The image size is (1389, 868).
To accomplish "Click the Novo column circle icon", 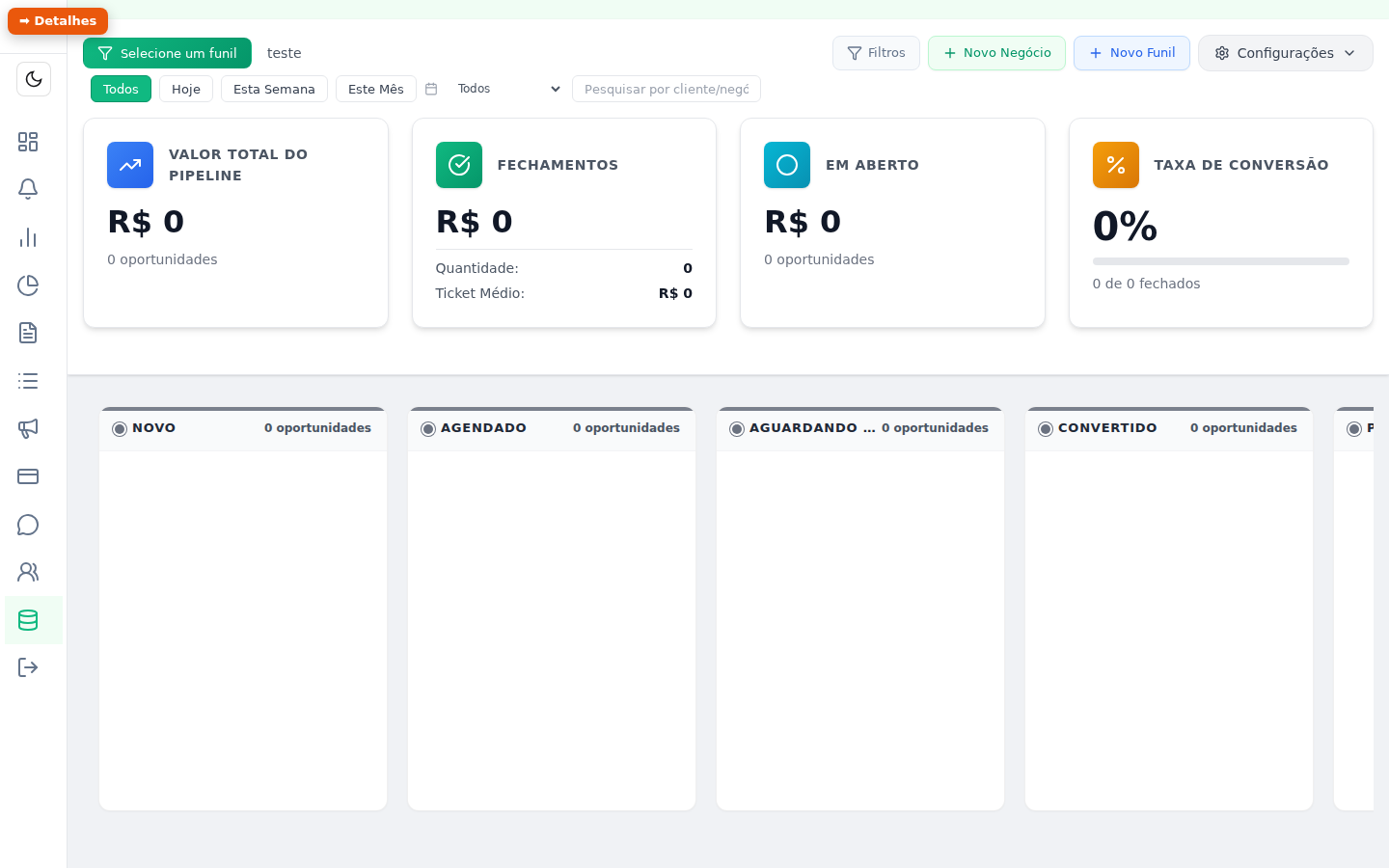I will pos(120,429).
